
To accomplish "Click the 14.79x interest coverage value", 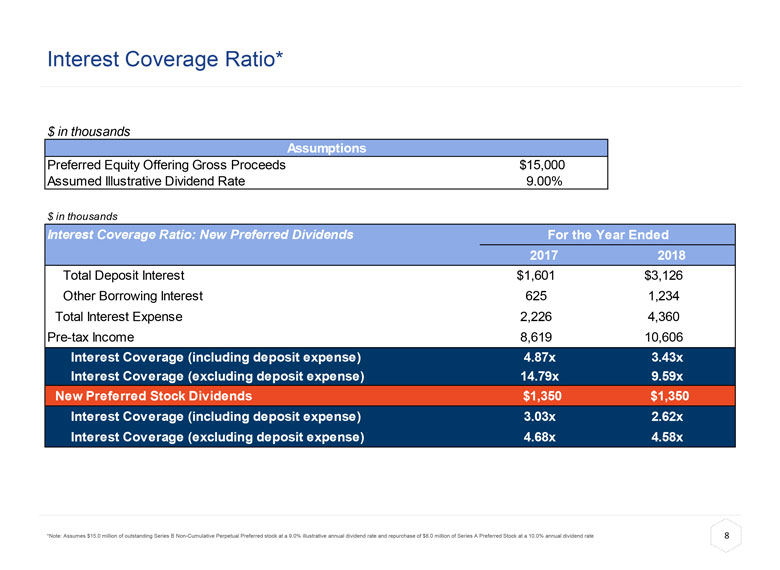I will click(542, 377).
